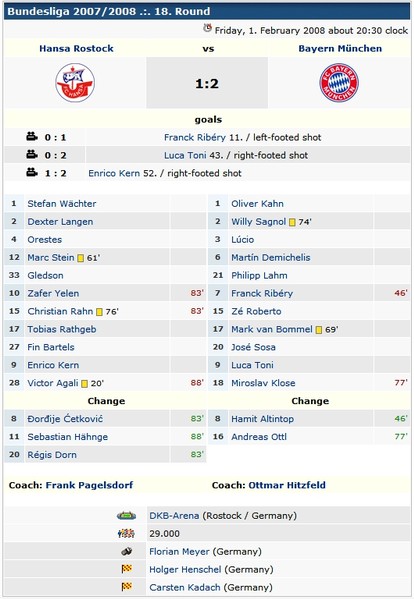Open referee Florian Meyer's page
The height and width of the screenshot is (599, 414).
(179, 552)
